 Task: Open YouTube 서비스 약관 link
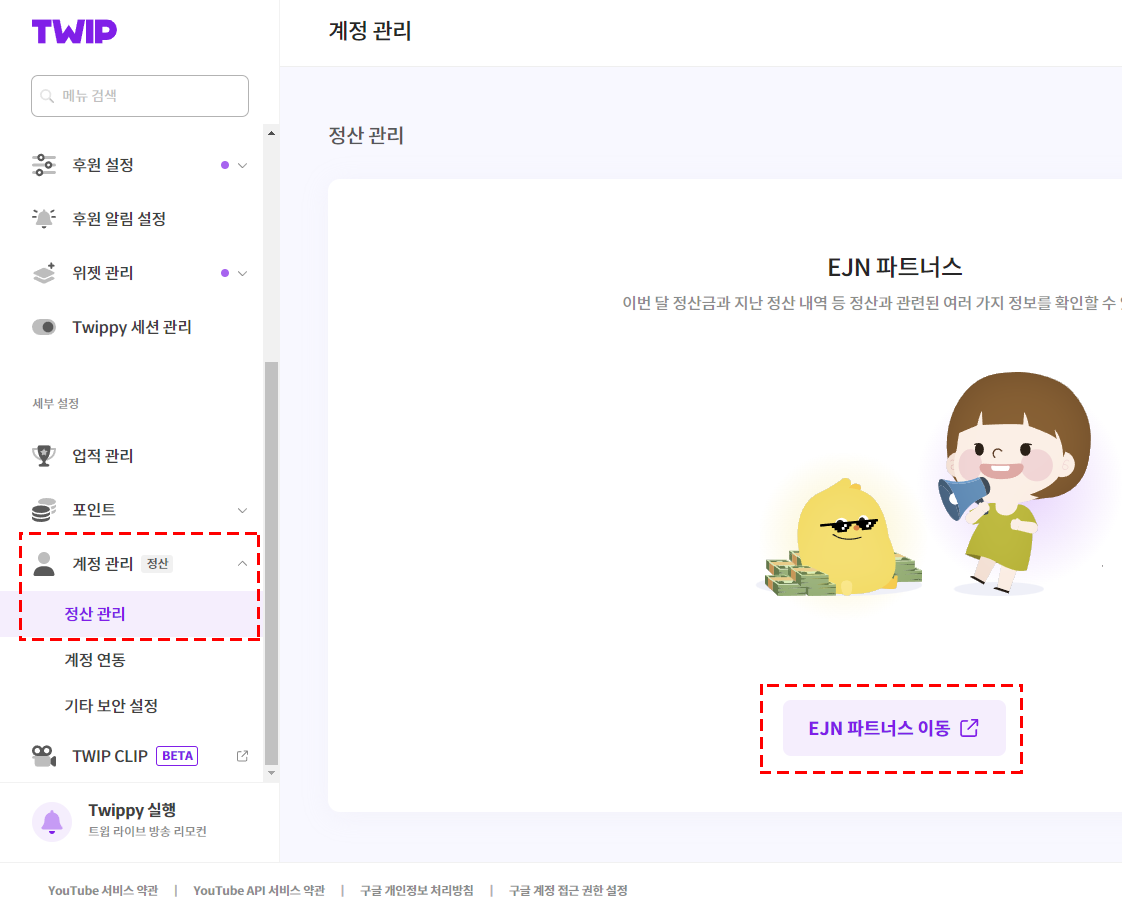coord(103,890)
